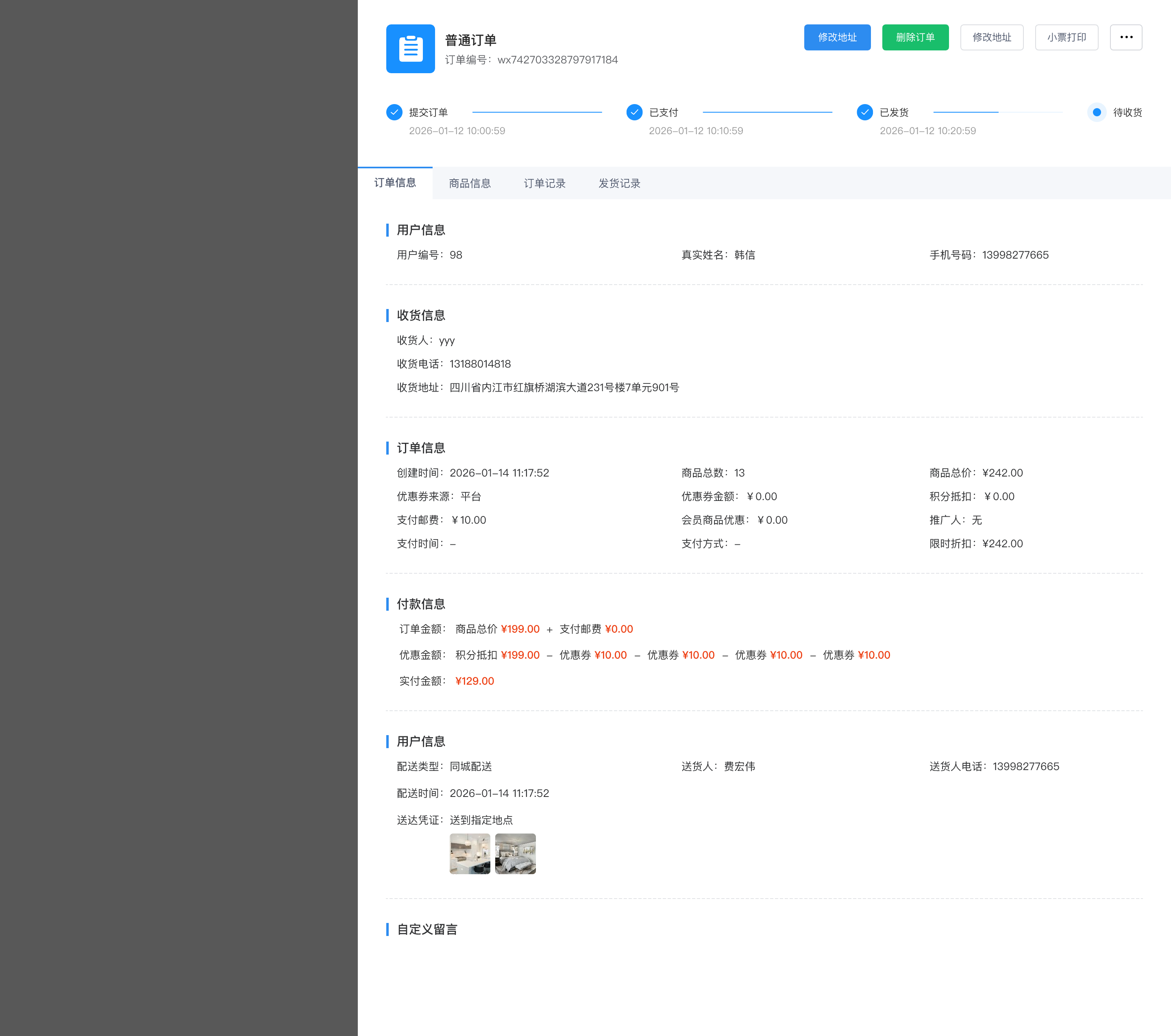The image size is (1171, 1036).
Task: Click the outlined 修改地址 button
Action: point(991,37)
